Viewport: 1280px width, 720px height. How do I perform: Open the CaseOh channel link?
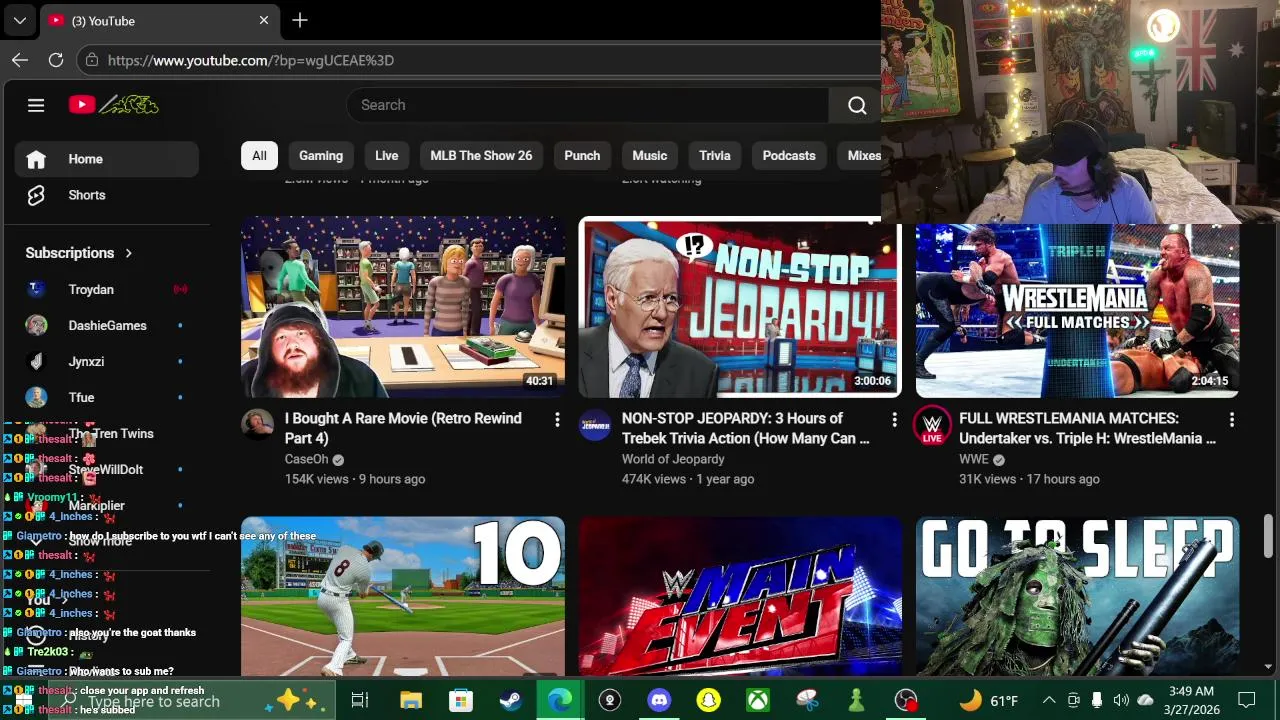307,459
